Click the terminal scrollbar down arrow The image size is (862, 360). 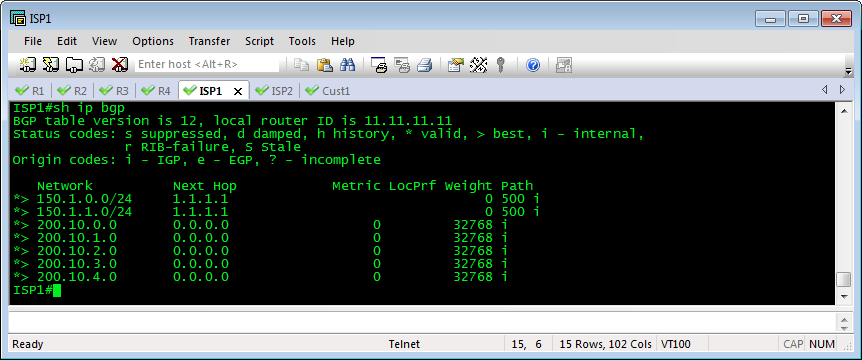coord(844,297)
